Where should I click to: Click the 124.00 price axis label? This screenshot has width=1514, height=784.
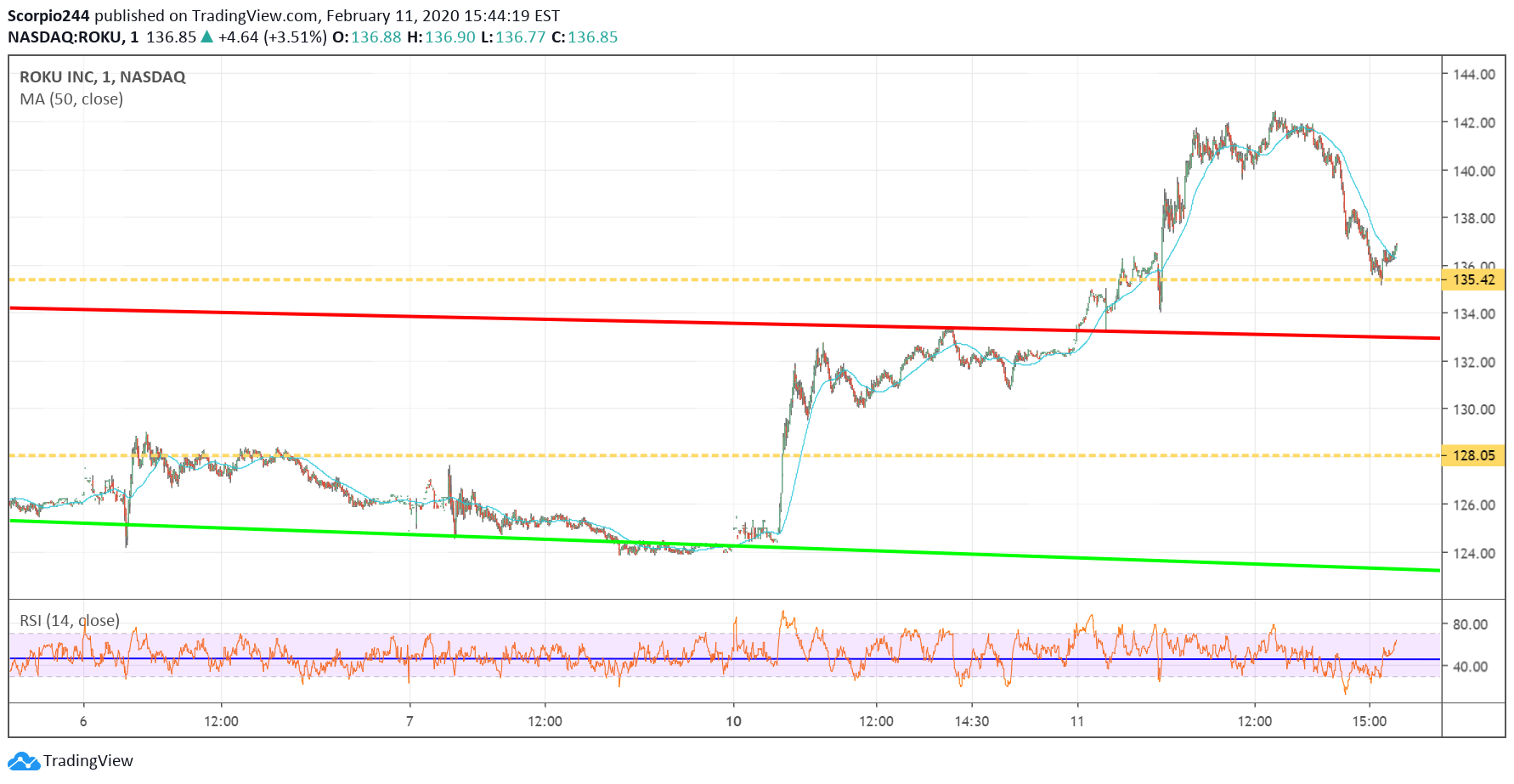1474,554
